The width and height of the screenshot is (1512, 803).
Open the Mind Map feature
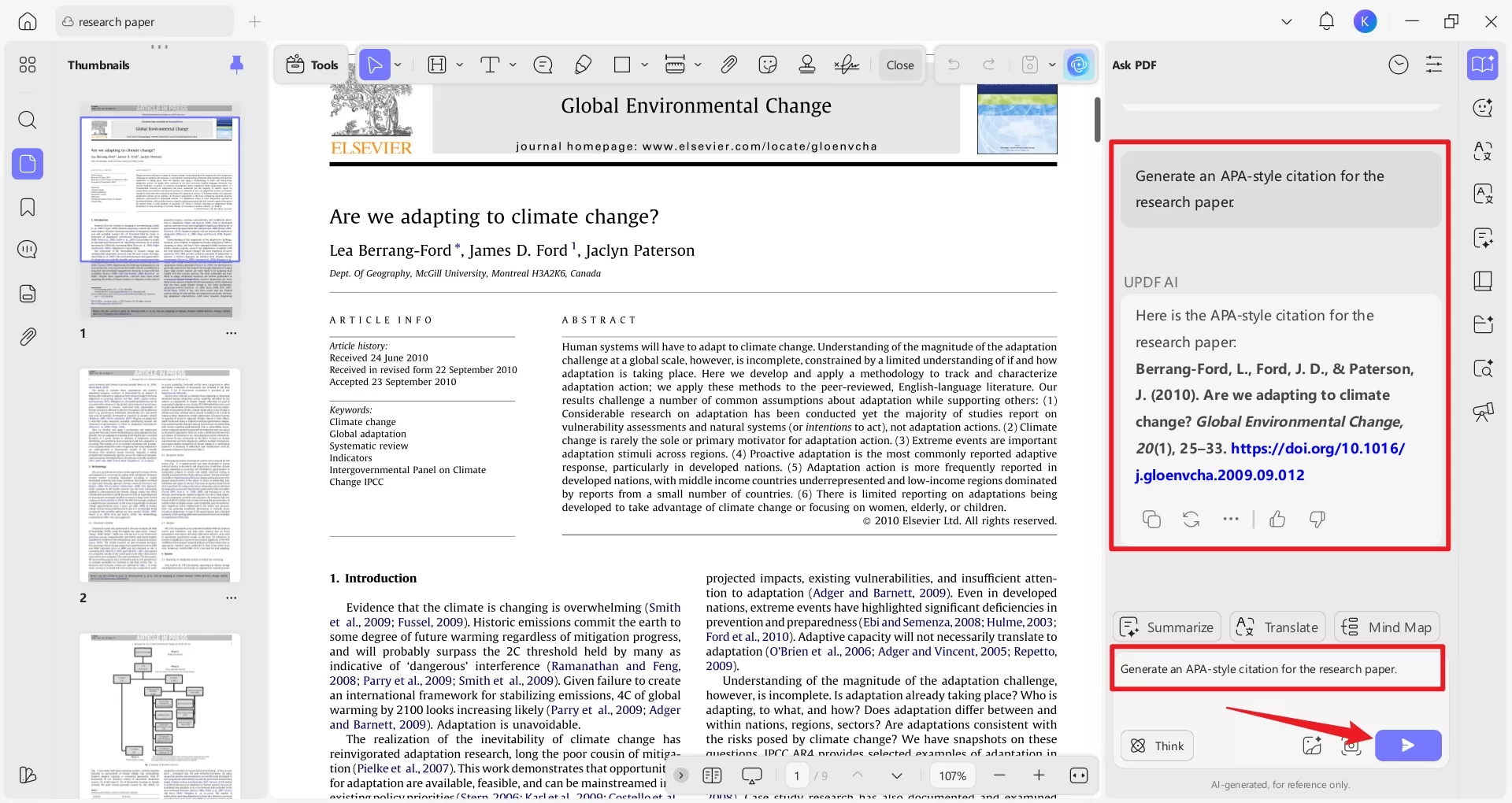[x=1387, y=627]
